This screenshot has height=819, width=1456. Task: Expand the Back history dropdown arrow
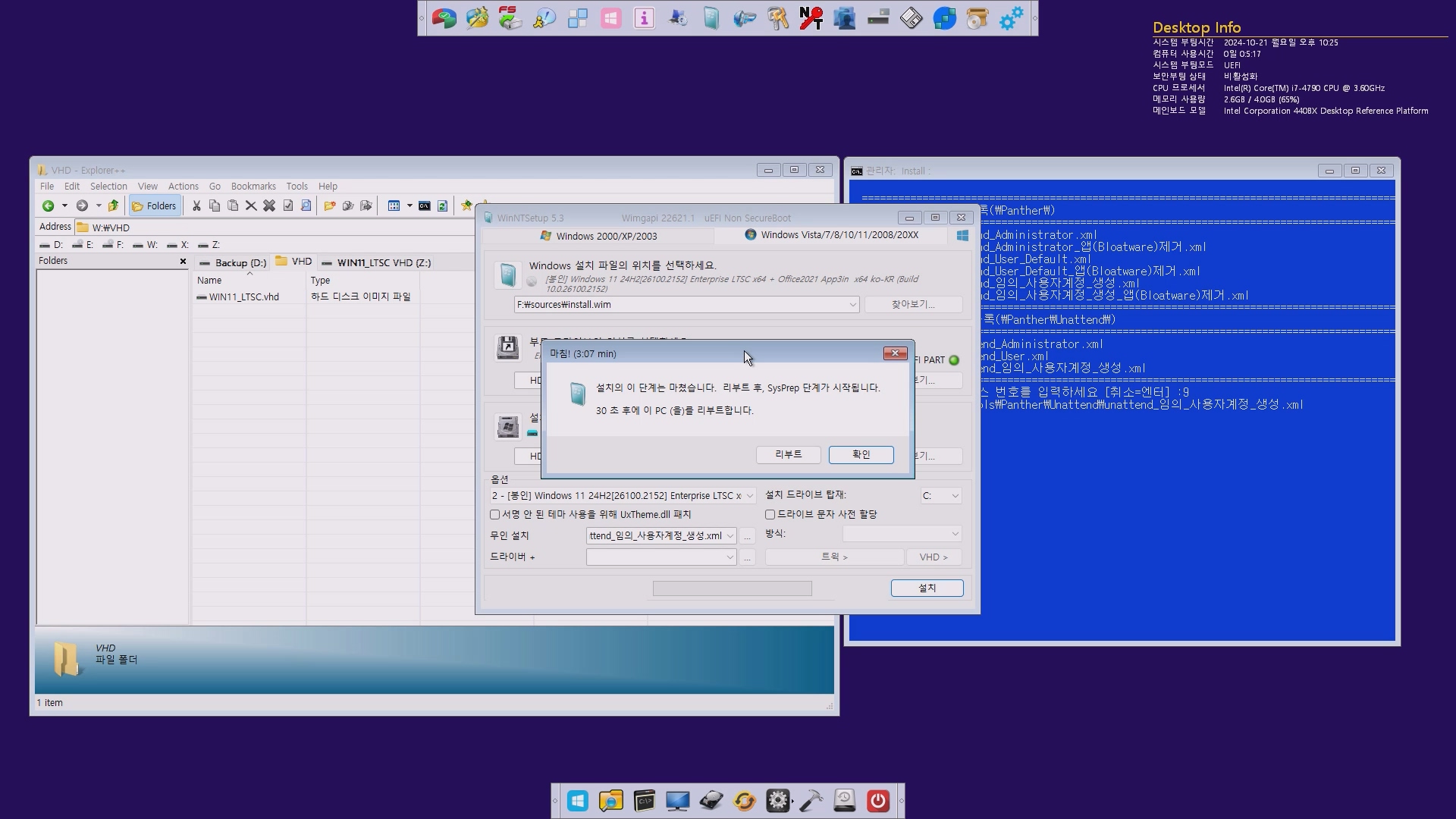click(64, 206)
